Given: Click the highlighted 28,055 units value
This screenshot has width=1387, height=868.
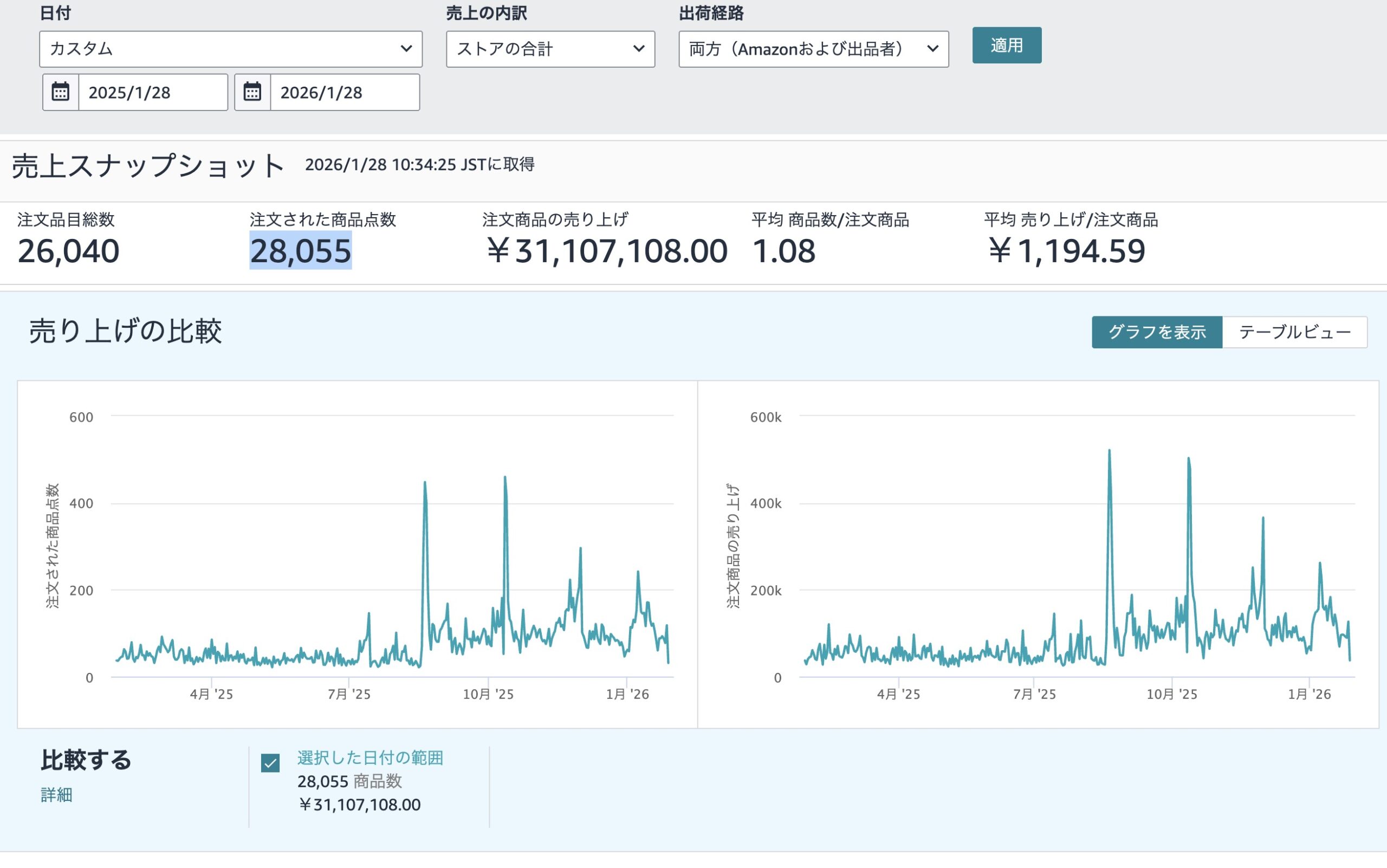Looking at the screenshot, I should tap(300, 251).
